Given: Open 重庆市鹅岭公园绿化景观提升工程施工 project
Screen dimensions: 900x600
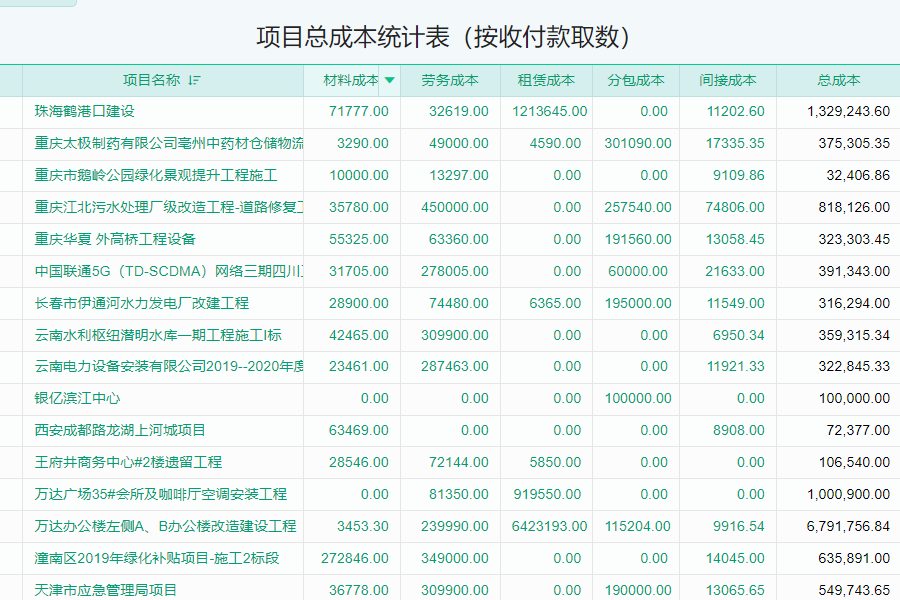Looking at the screenshot, I should click(x=156, y=175).
